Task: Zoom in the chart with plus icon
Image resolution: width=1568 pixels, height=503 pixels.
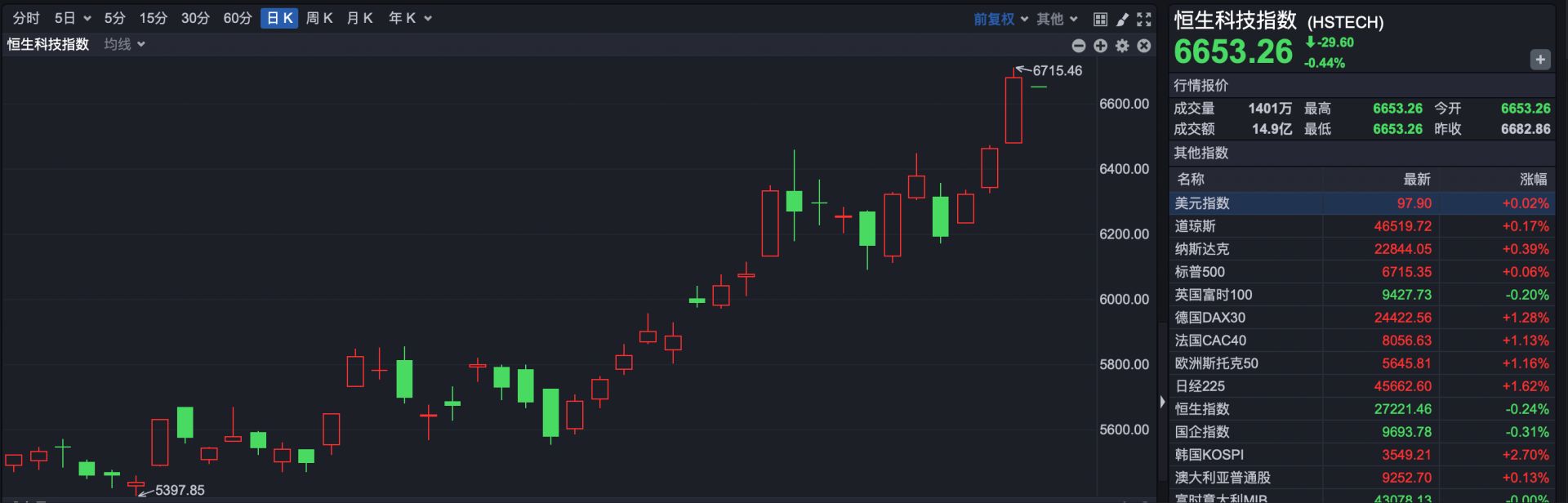Action: coord(1100,46)
